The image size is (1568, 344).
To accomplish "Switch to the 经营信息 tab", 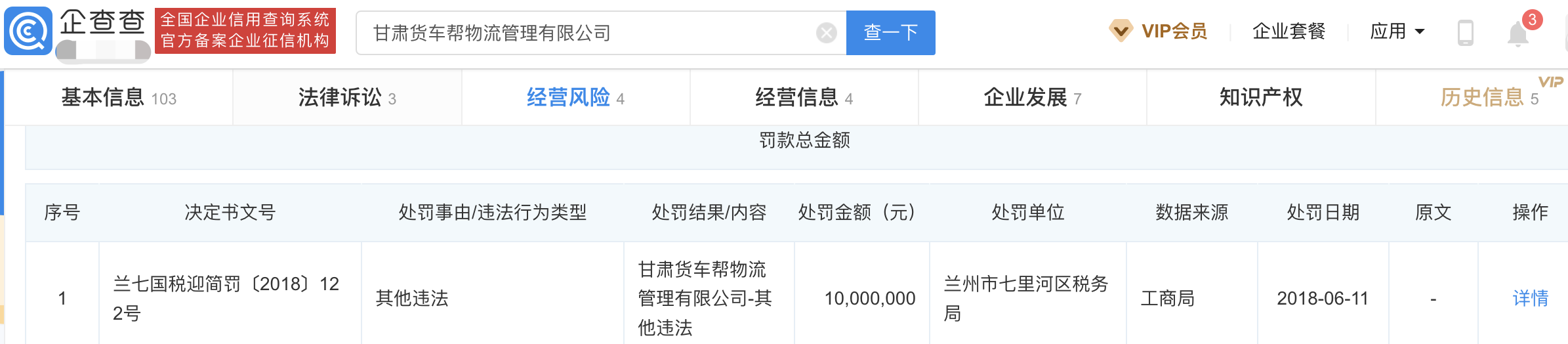I will tap(804, 98).
